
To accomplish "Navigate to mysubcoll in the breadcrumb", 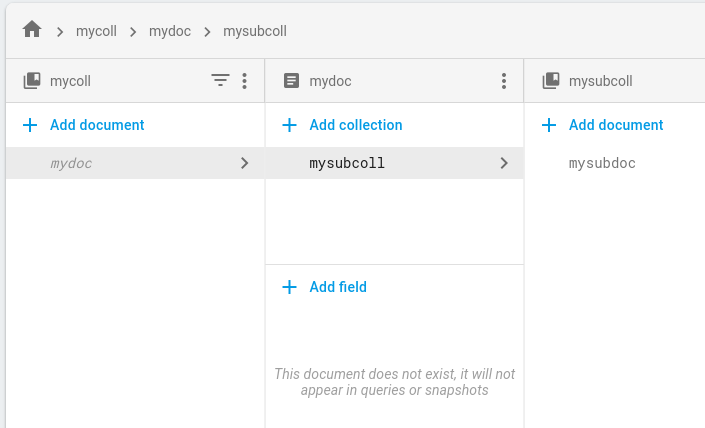I will point(255,31).
